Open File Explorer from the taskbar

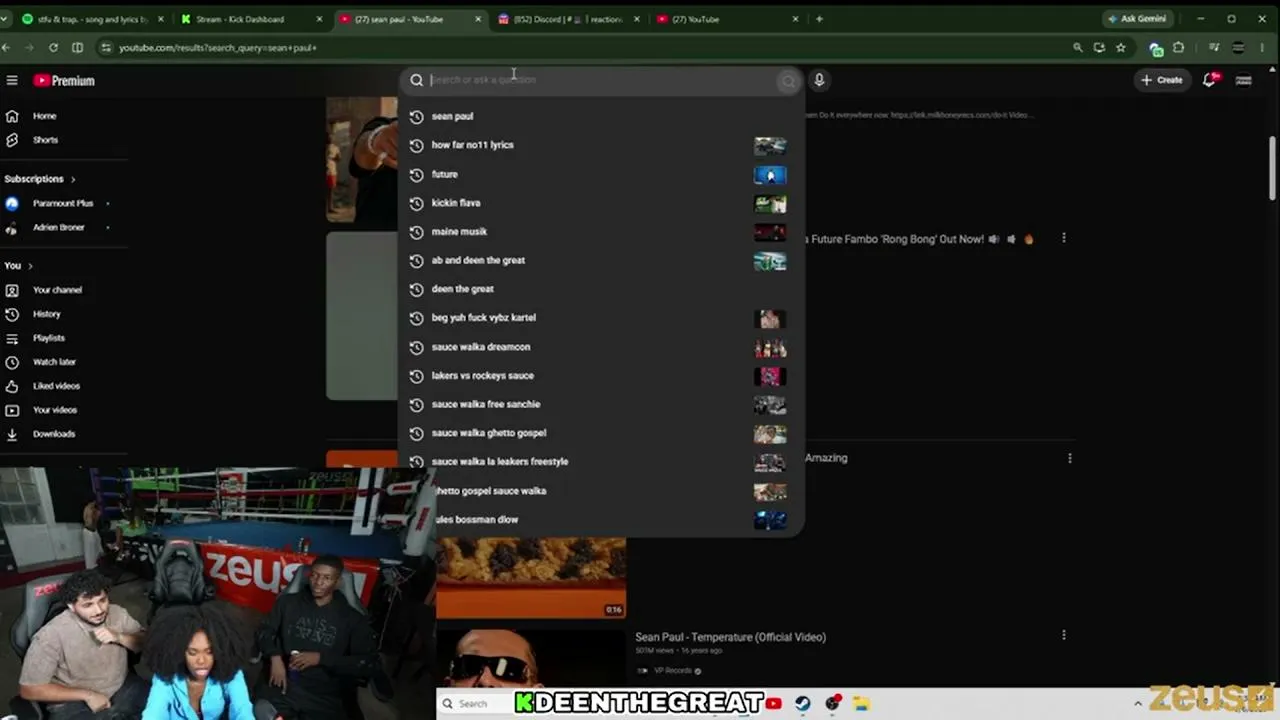[x=860, y=704]
